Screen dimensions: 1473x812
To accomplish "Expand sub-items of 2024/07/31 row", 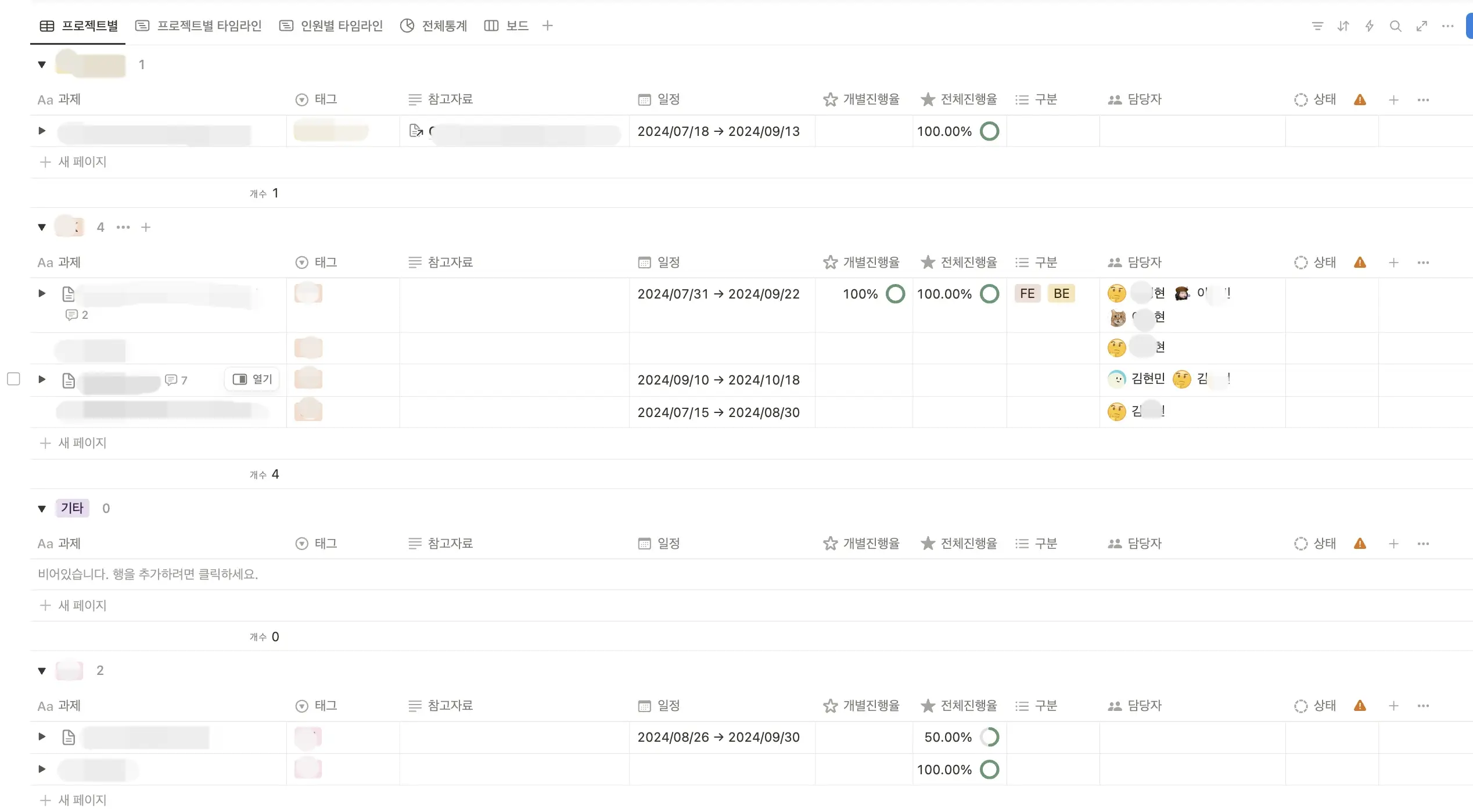I will 42,294.
